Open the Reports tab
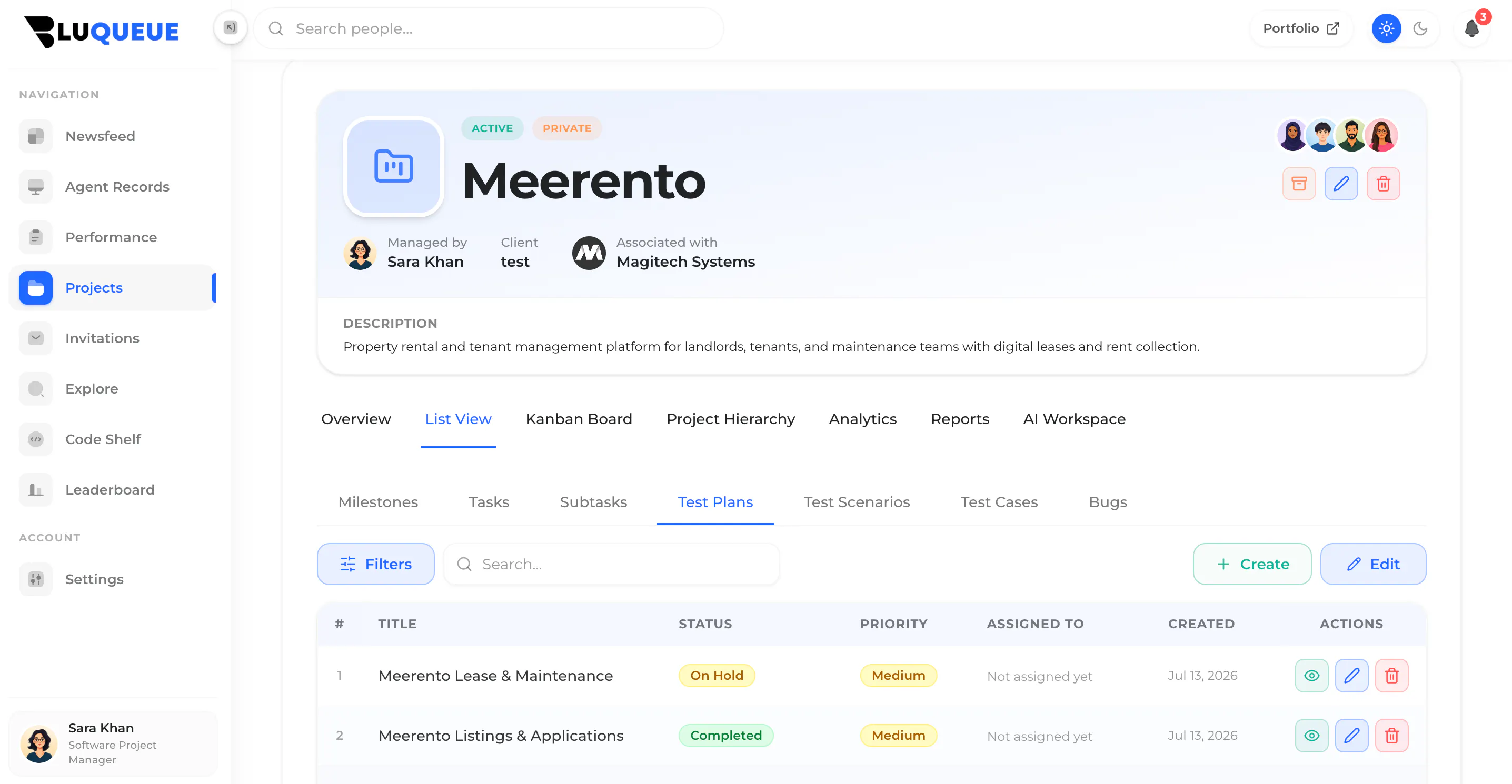 point(960,419)
